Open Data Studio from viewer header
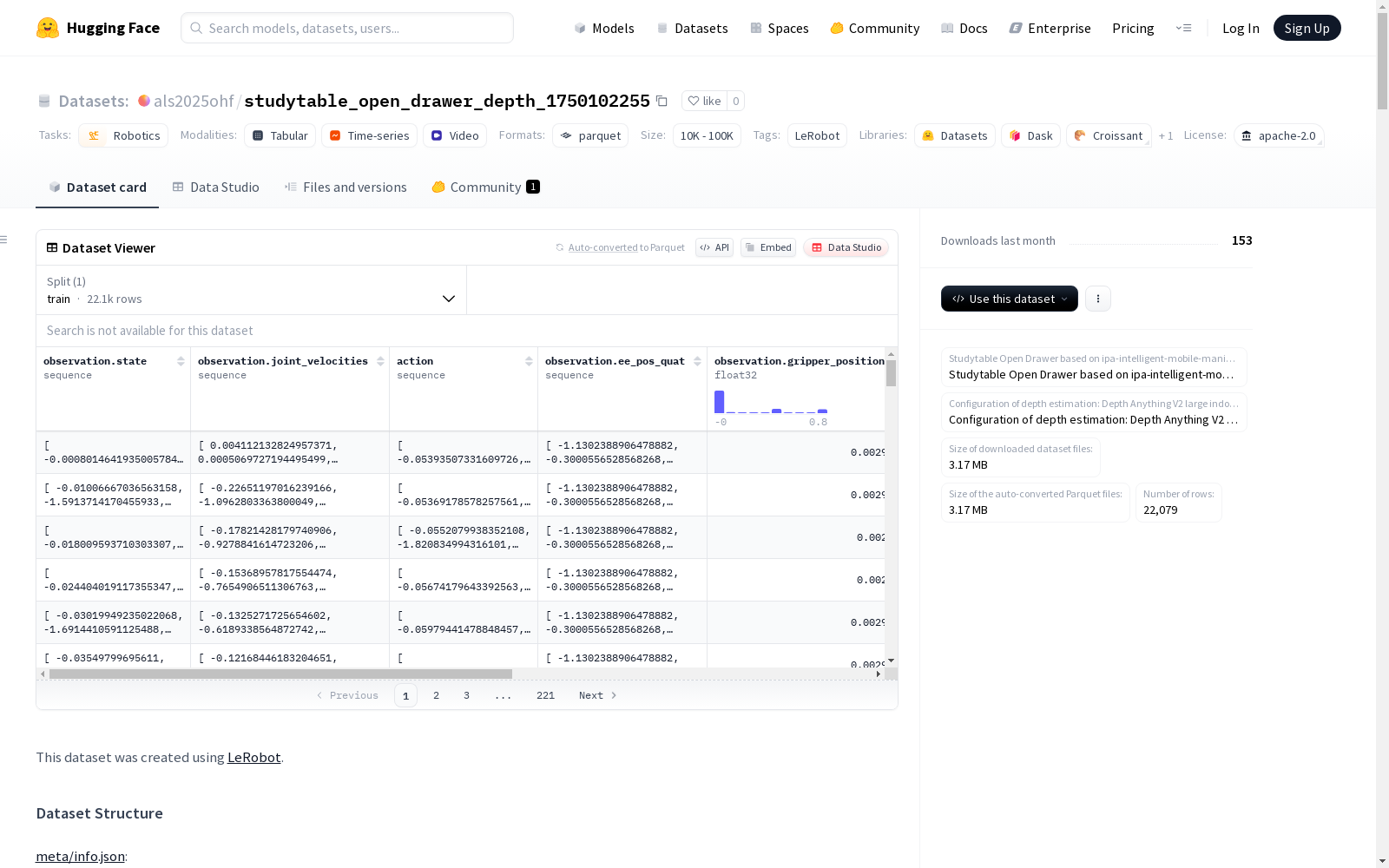The height and width of the screenshot is (868, 1389). 846,247
